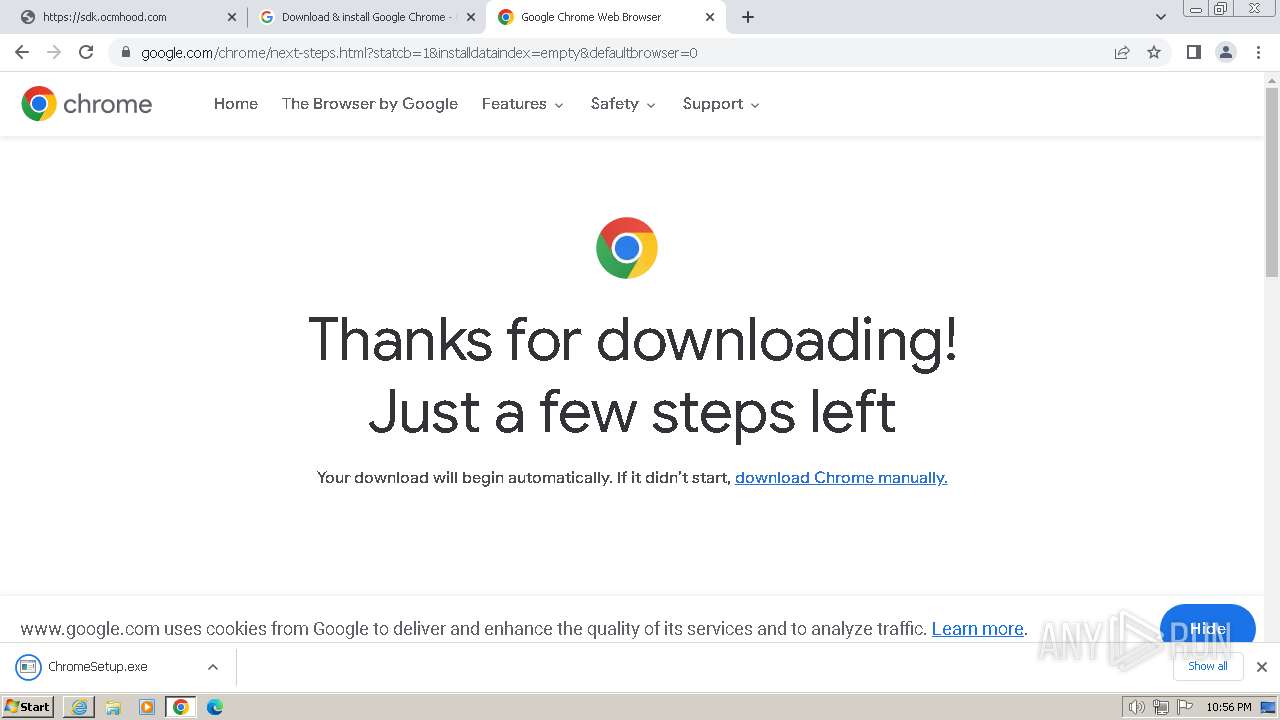Expand the ChromeSetup.exe options chevron

click(213, 667)
